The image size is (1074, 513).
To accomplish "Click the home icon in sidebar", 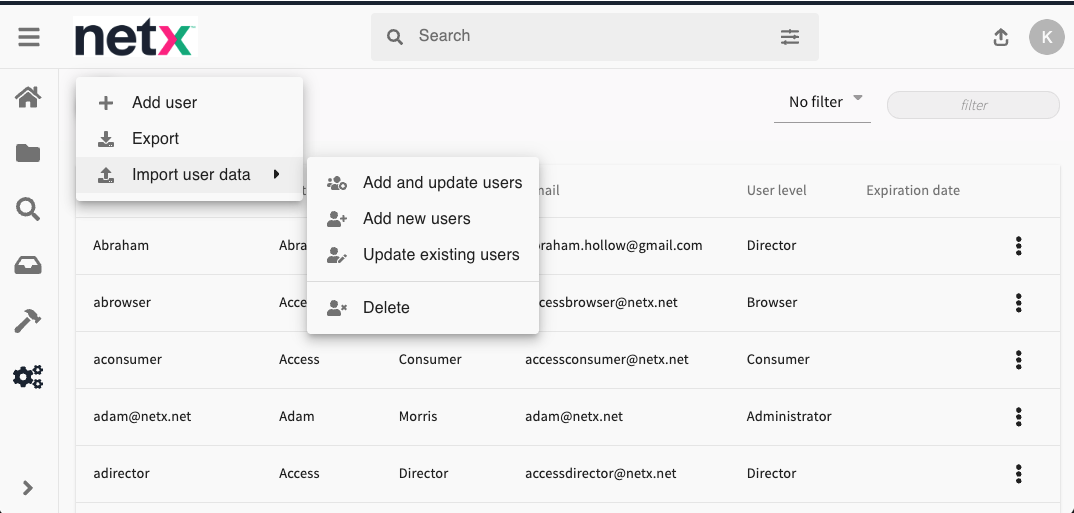I will click(x=28, y=97).
